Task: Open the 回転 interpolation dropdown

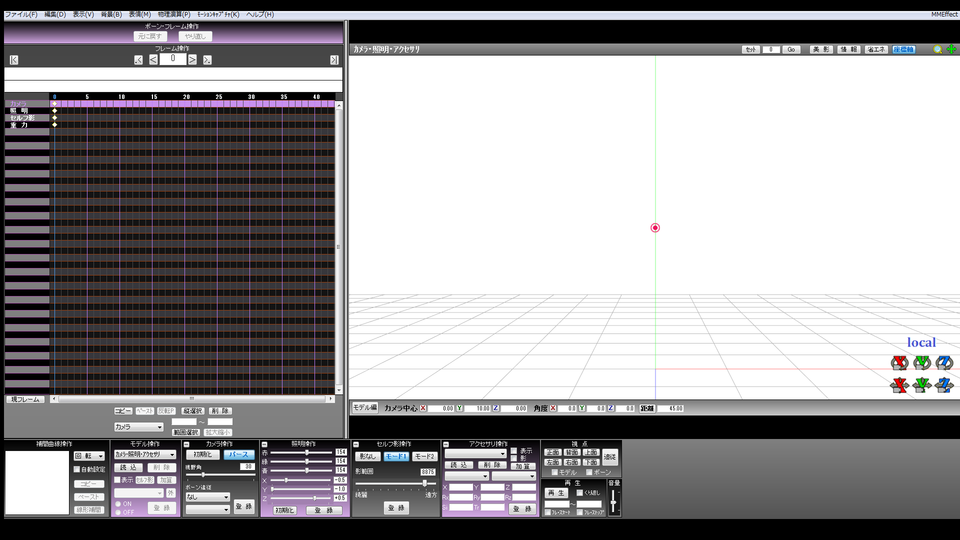Action: pos(89,455)
